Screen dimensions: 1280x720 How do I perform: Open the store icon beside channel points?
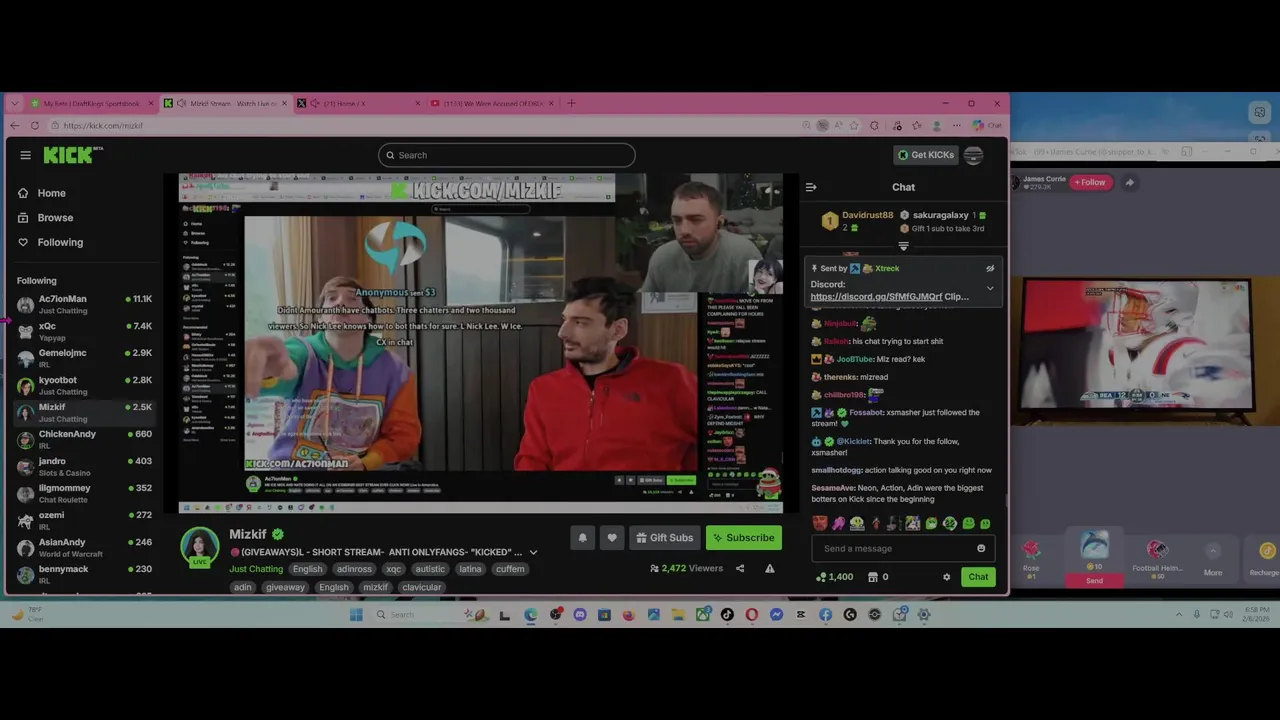[x=872, y=577]
